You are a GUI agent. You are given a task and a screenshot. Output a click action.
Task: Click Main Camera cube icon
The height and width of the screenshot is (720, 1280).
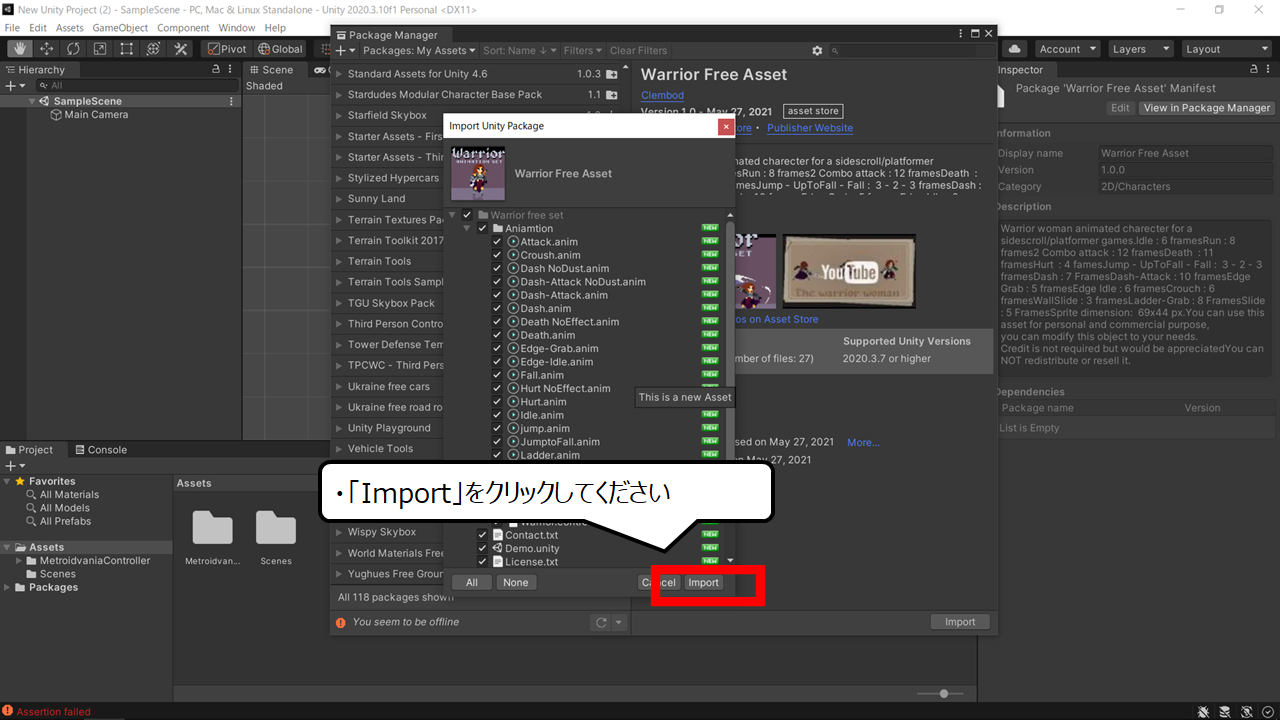[x=56, y=115]
